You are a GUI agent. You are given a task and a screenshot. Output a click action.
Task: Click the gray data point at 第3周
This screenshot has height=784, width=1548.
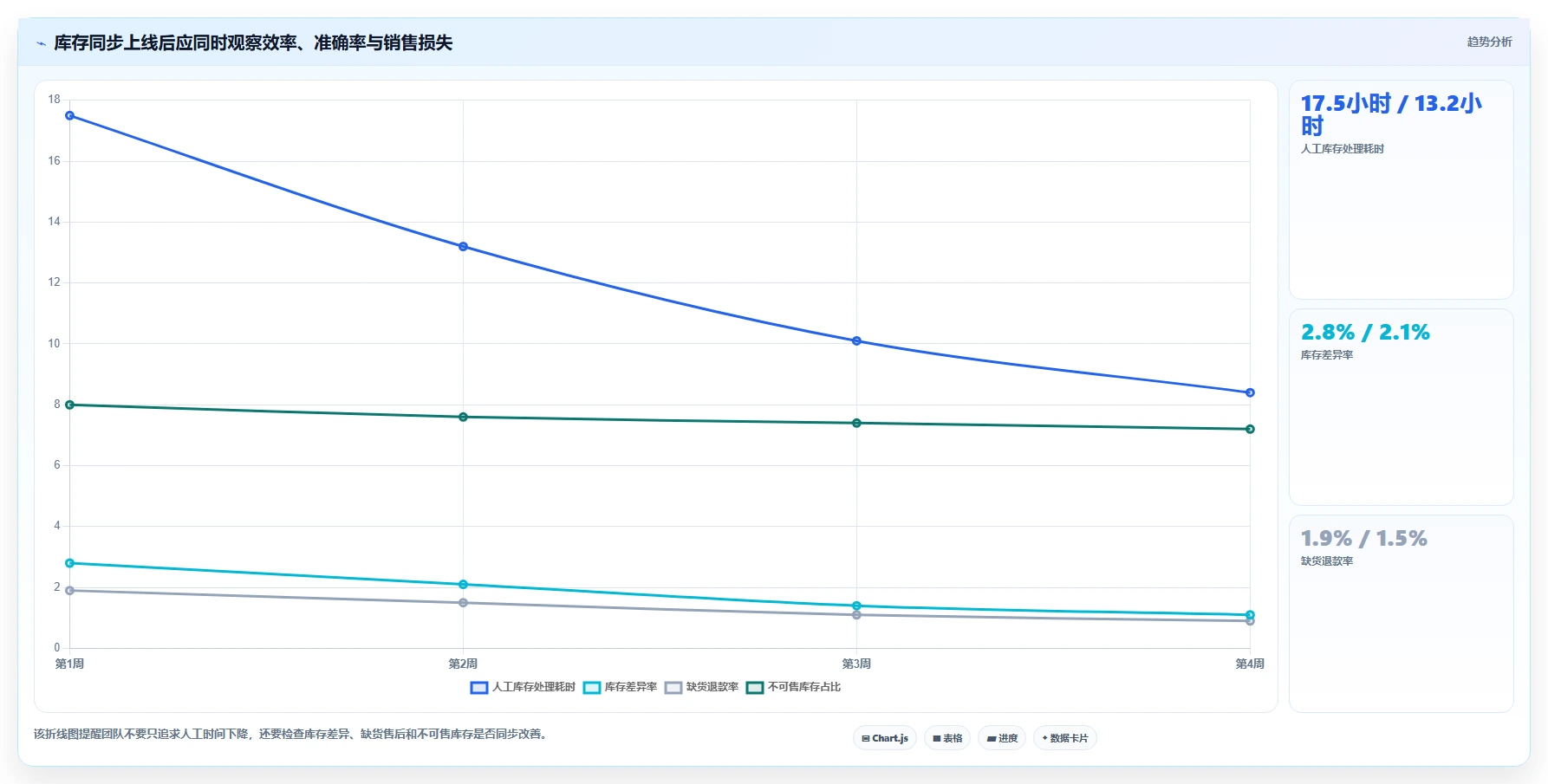pyautogui.click(x=856, y=615)
